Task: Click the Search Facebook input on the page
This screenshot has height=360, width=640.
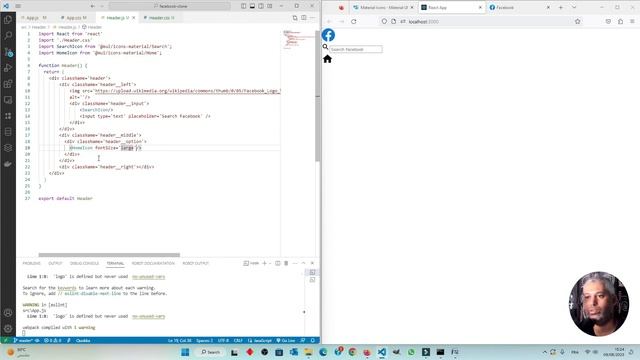Action: point(356,49)
